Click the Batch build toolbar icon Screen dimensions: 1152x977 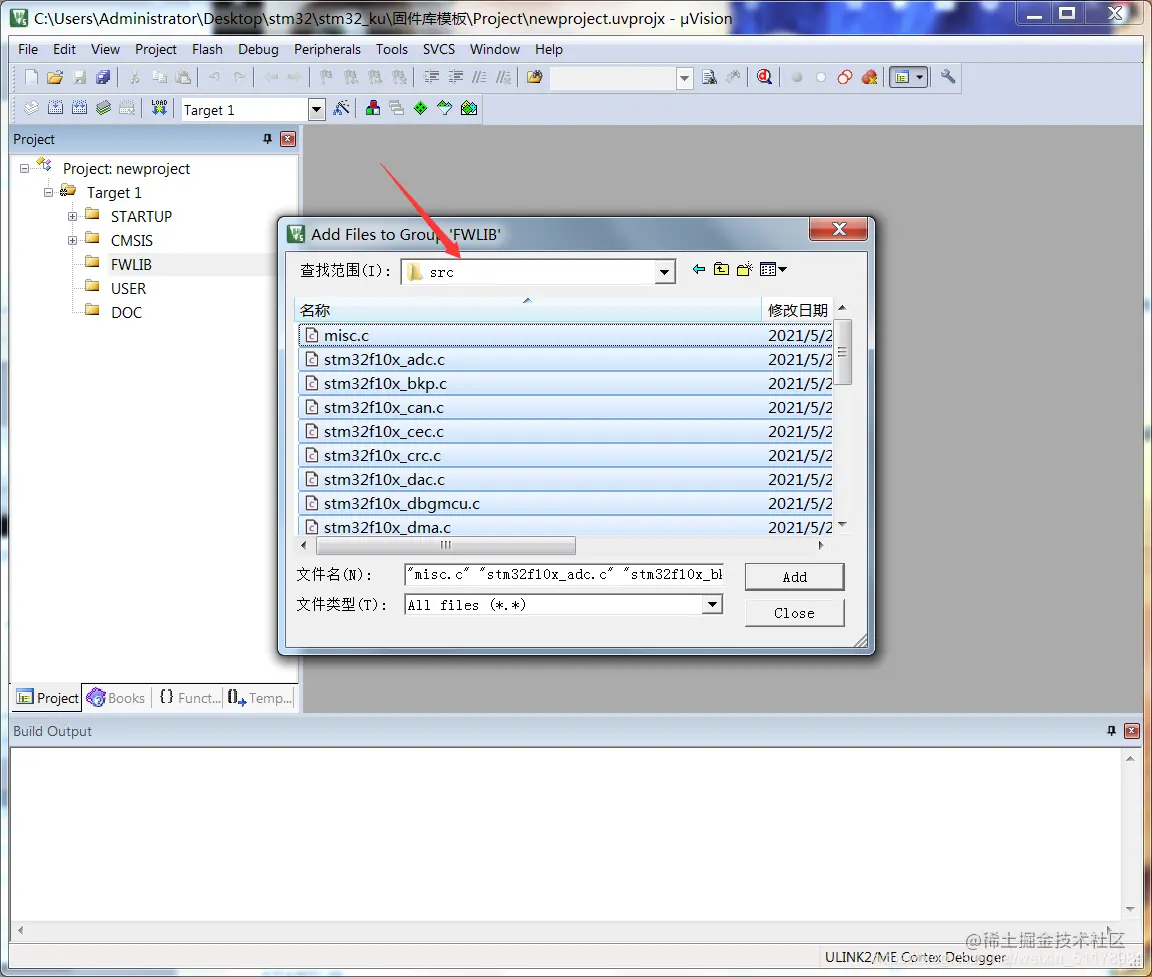(x=104, y=108)
